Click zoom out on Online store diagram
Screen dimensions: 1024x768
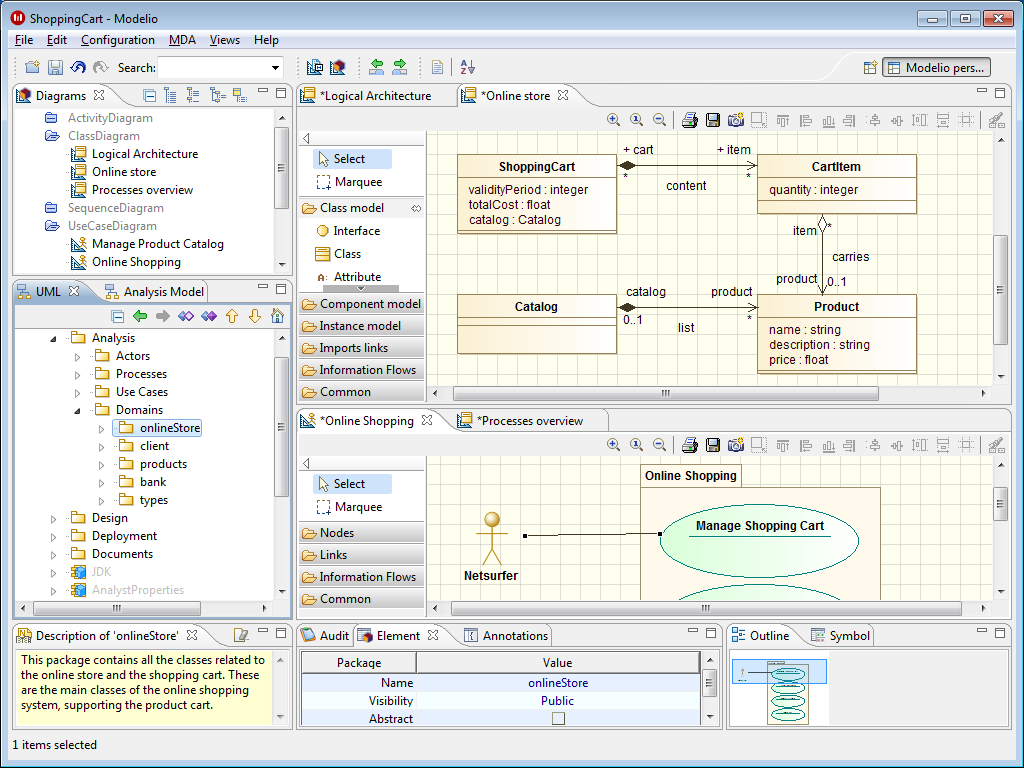click(660, 120)
